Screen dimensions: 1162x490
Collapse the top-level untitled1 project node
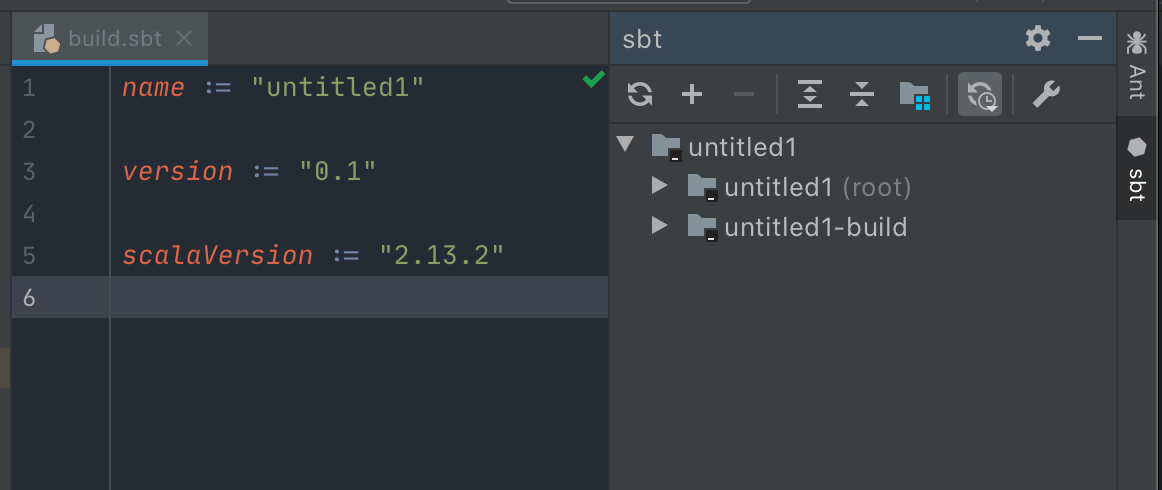pos(626,145)
